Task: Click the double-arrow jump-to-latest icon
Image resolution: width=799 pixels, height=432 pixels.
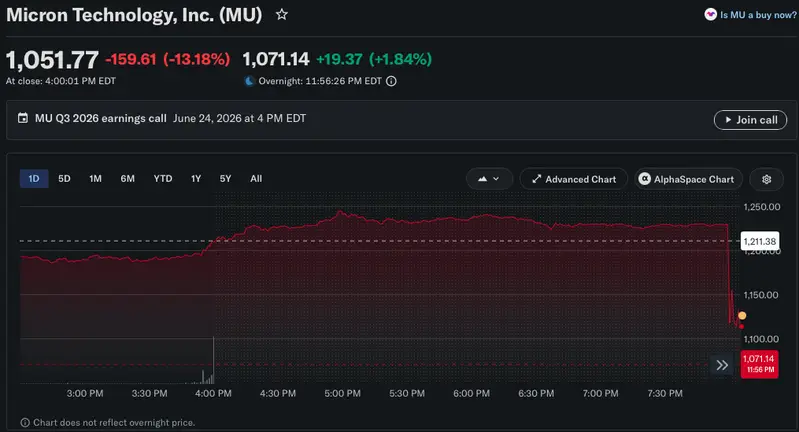Action: point(722,365)
